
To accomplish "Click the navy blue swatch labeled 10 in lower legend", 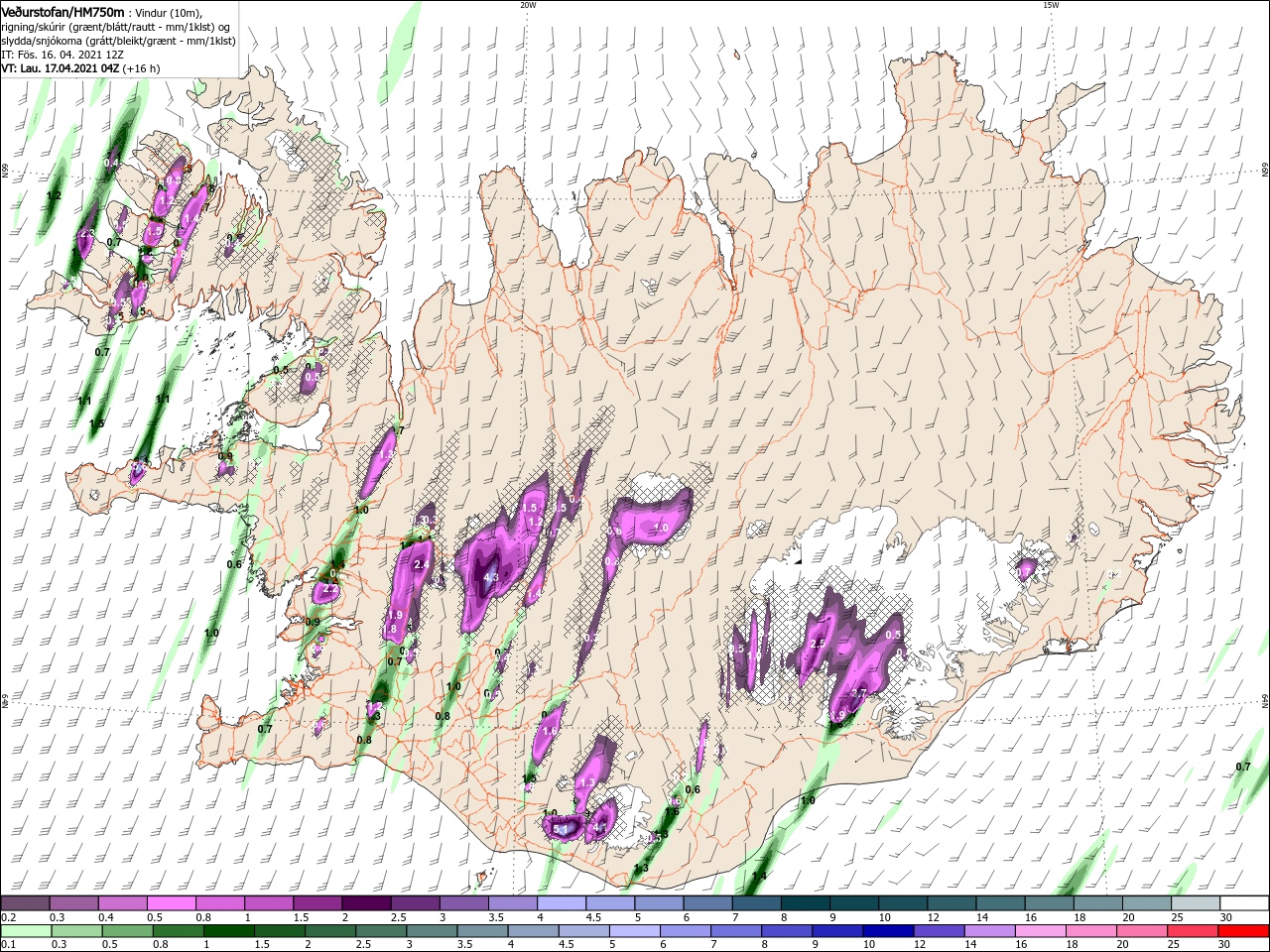I will 888,931.
